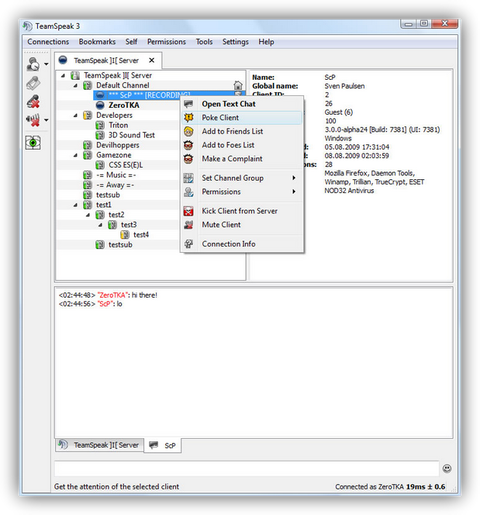Select the TeamSpeak ]I[ Server top tab
The width and height of the screenshot is (480, 515).
[108, 60]
